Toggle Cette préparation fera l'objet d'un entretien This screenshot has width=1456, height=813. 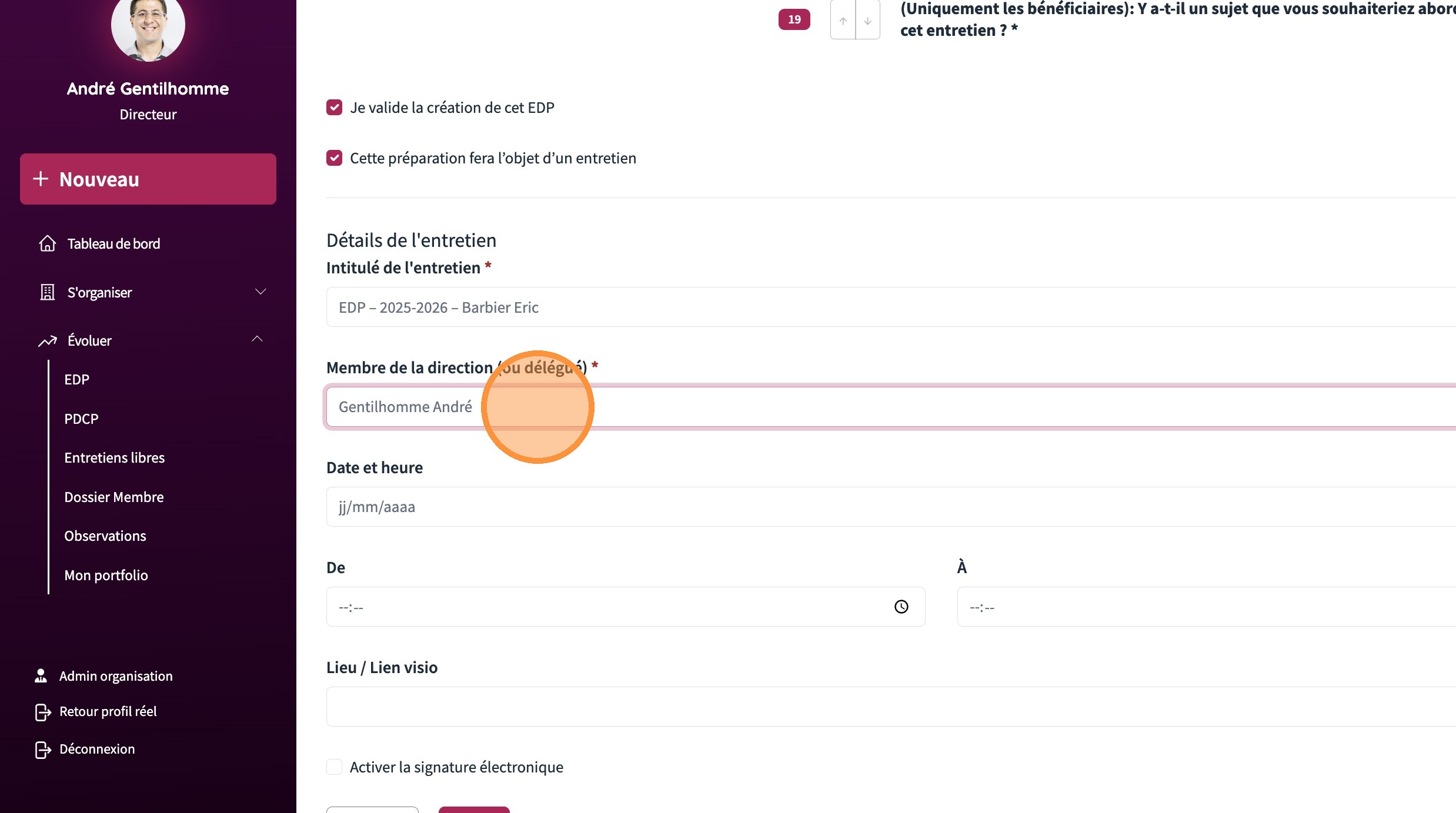[334, 158]
